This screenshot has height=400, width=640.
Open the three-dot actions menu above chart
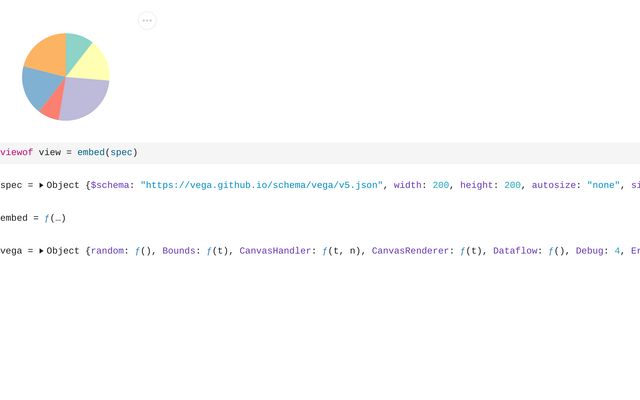tap(147, 20)
